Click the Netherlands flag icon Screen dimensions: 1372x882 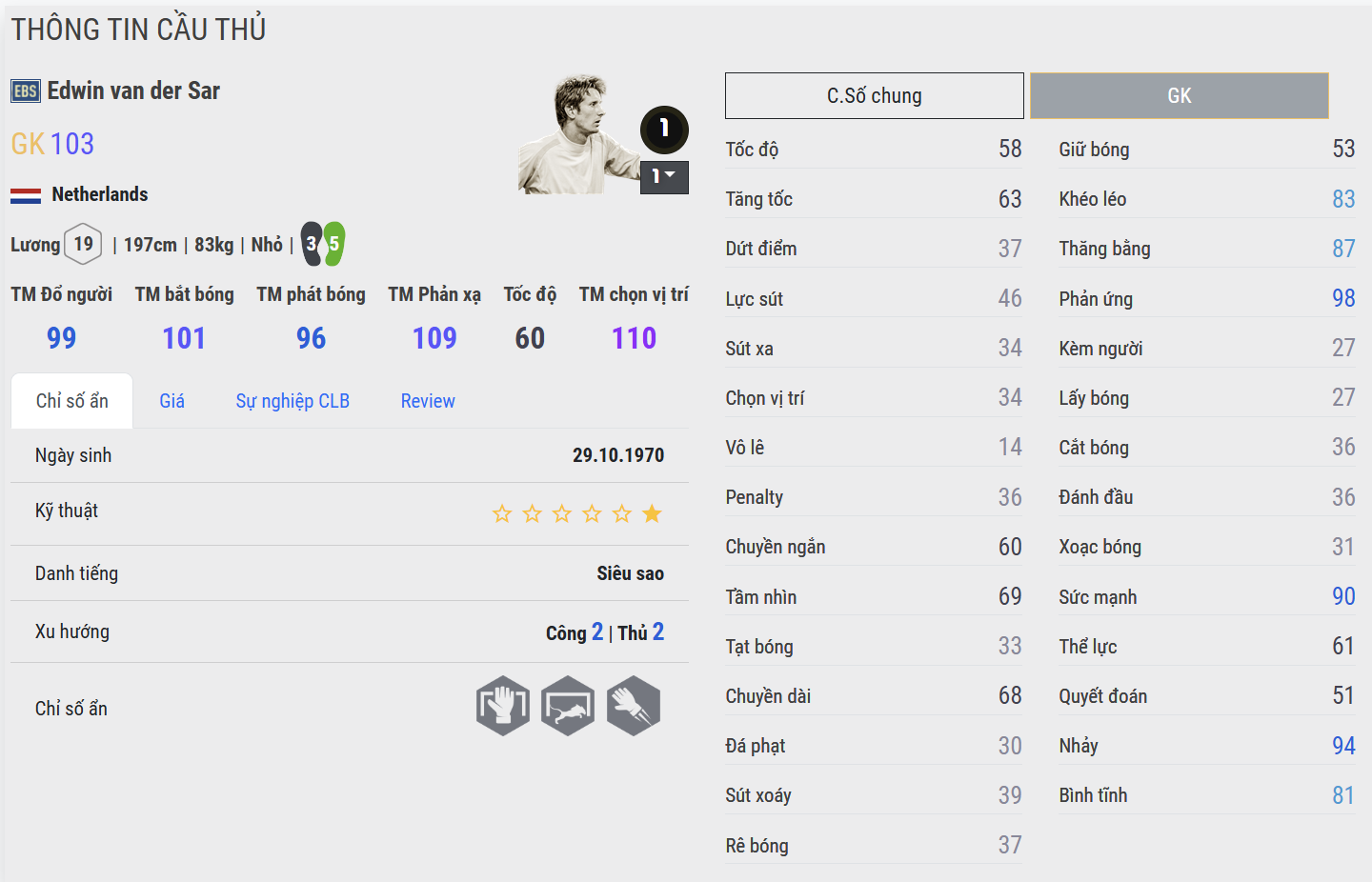coord(26,195)
